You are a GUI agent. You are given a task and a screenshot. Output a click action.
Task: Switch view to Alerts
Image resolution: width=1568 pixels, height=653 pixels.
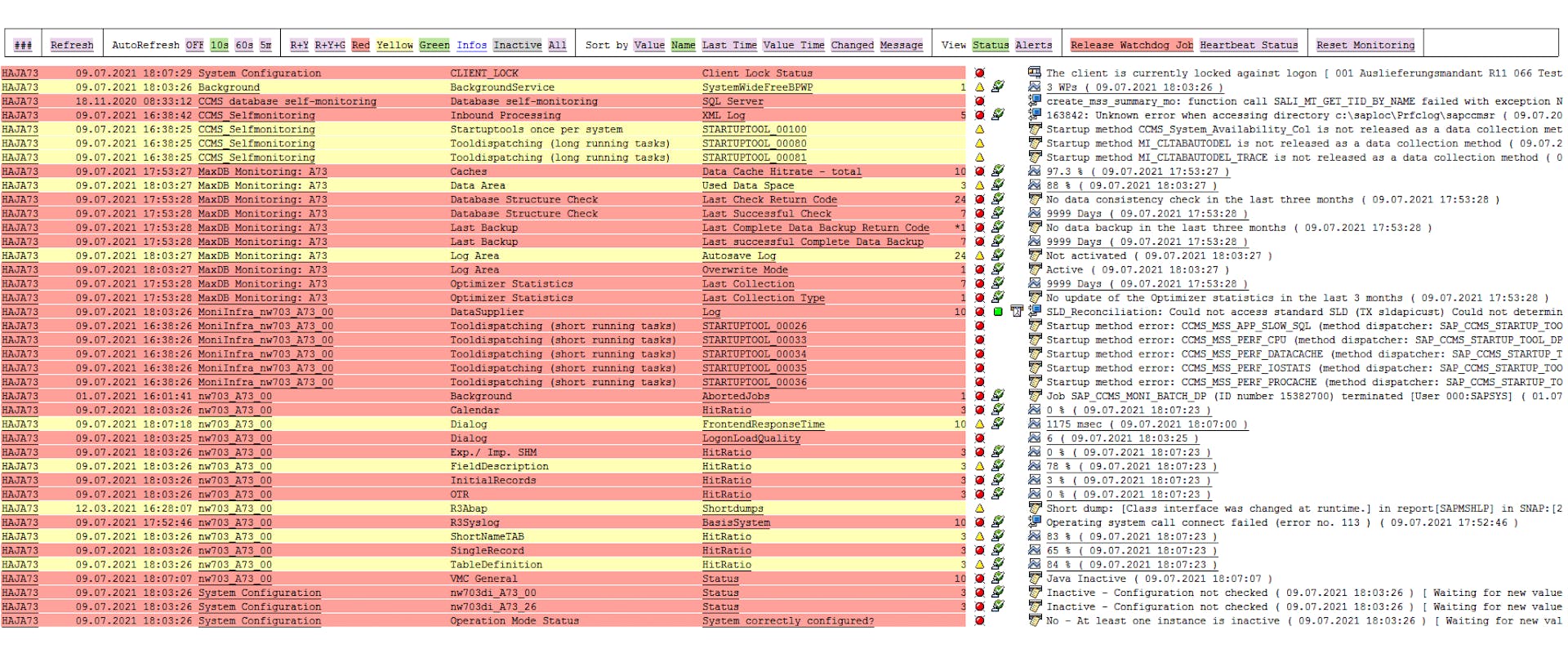pyautogui.click(x=1033, y=46)
